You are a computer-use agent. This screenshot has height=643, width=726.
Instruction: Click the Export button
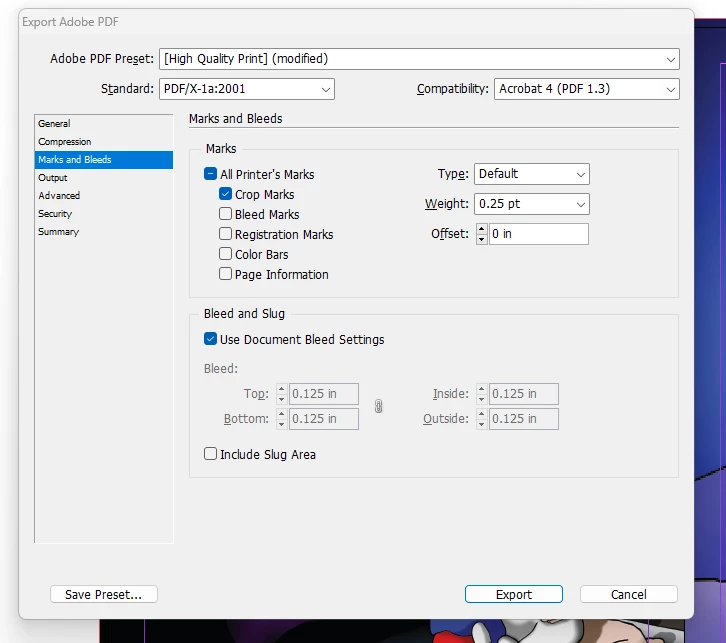pyautogui.click(x=514, y=594)
